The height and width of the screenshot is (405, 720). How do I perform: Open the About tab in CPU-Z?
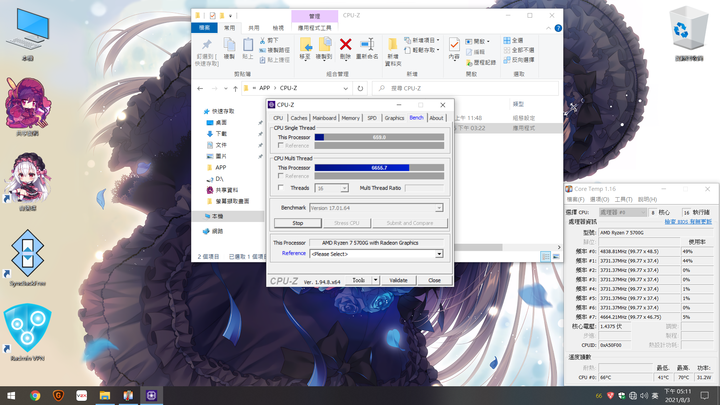point(436,118)
